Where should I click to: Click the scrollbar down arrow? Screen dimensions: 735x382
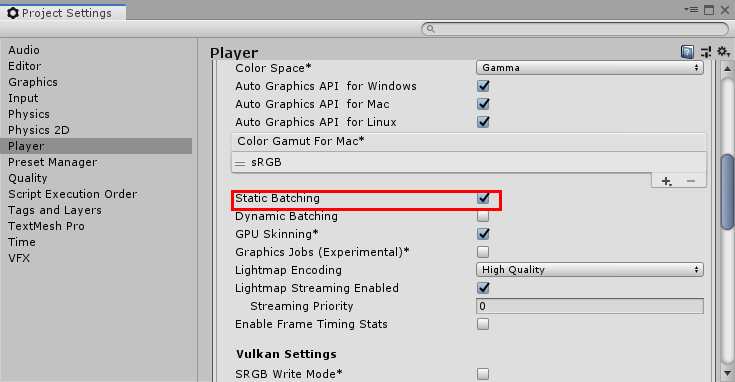pyautogui.click(x=727, y=374)
